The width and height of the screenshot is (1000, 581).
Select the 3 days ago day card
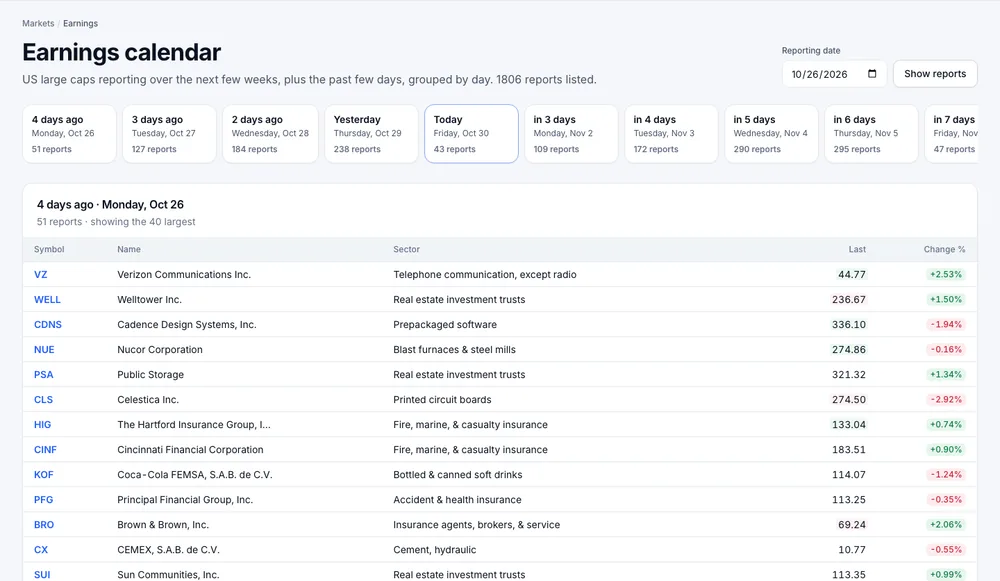click(169, 134)
